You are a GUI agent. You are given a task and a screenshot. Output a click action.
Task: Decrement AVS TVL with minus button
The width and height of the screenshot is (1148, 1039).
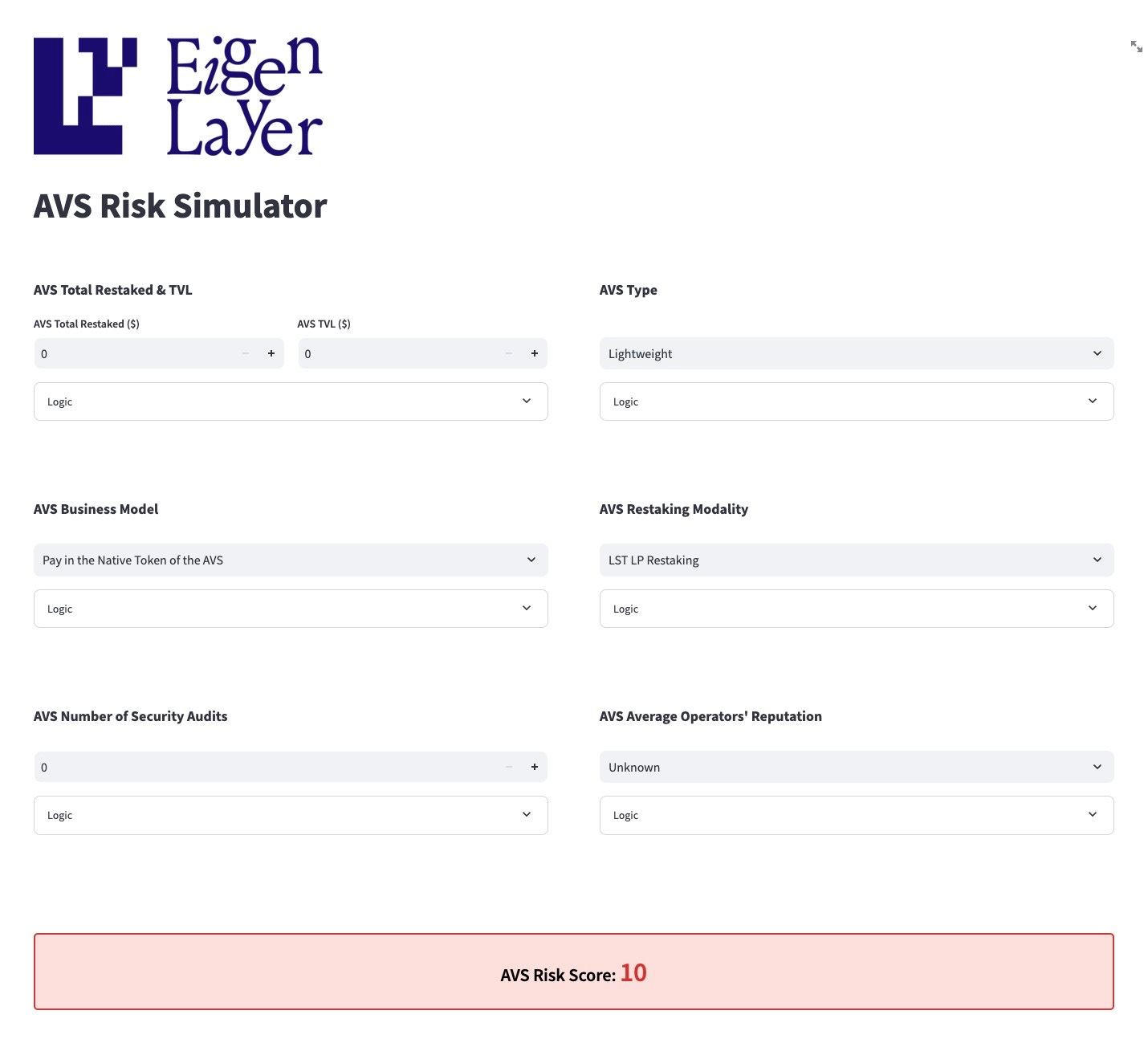click(508, 353)
